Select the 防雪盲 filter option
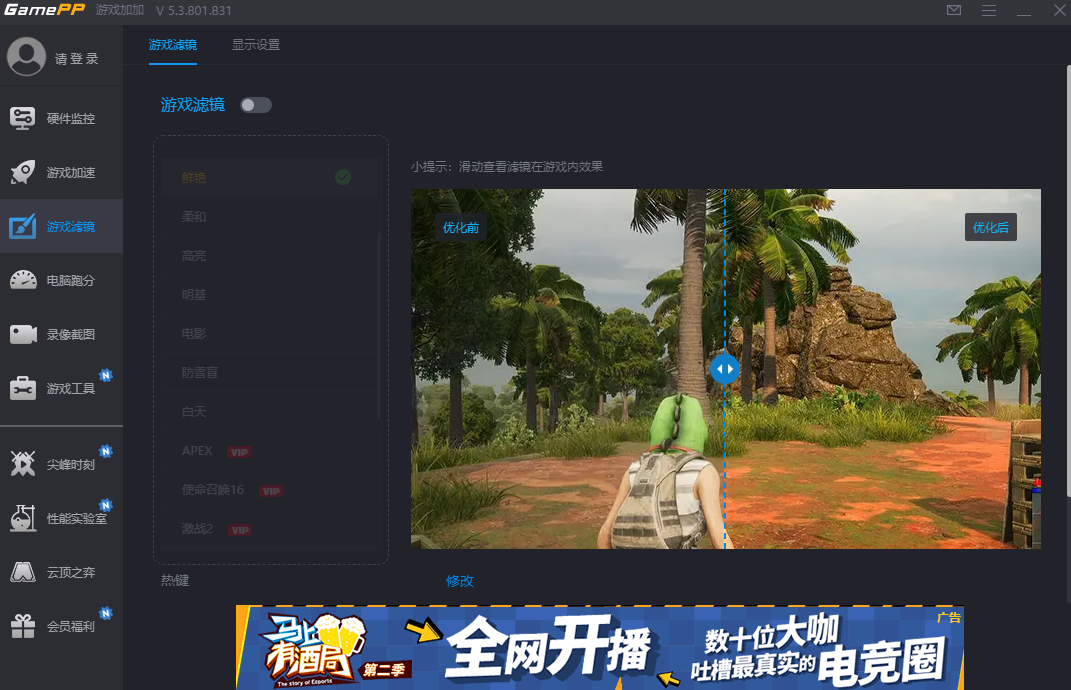 pyautogui.click(x=200, y=372)
